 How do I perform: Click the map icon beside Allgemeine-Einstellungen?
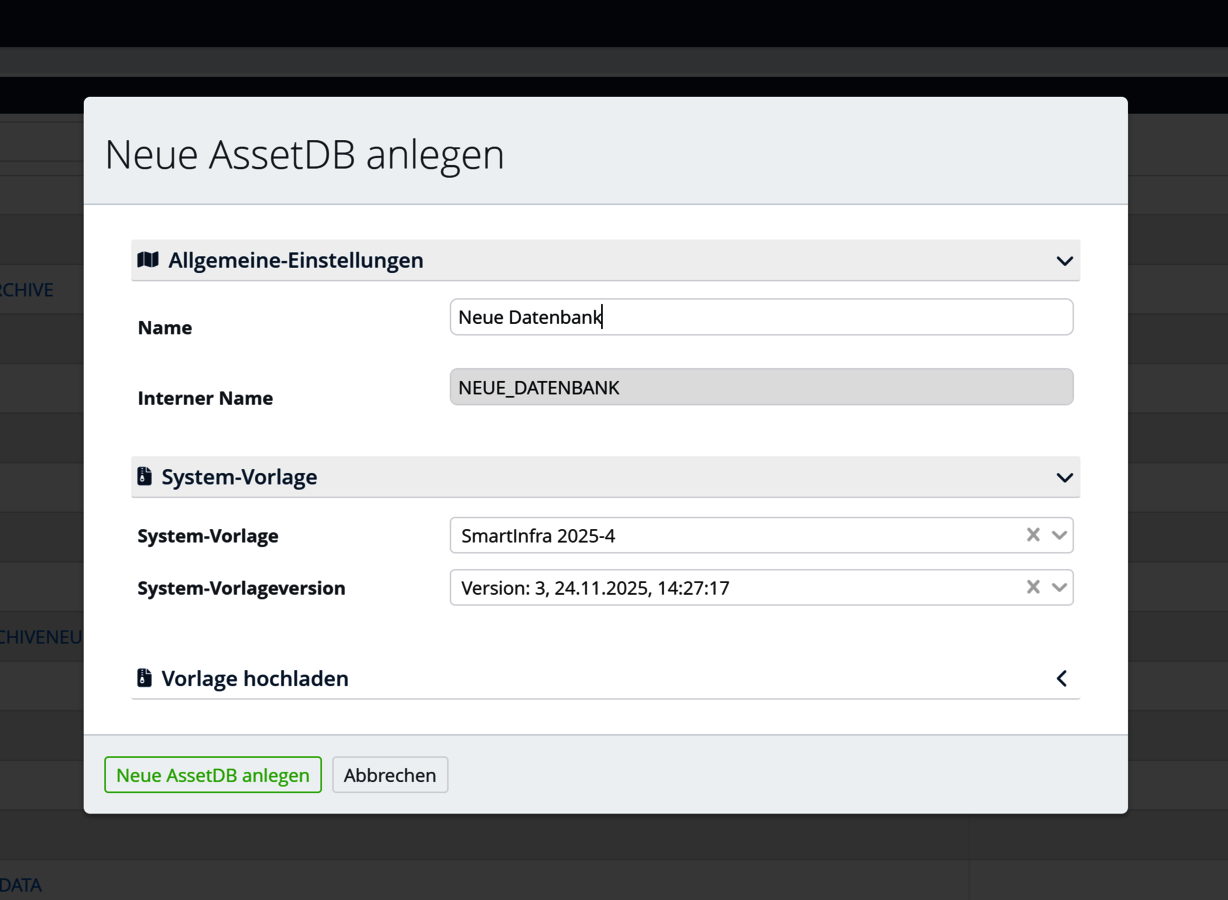[x=148, y=260]
